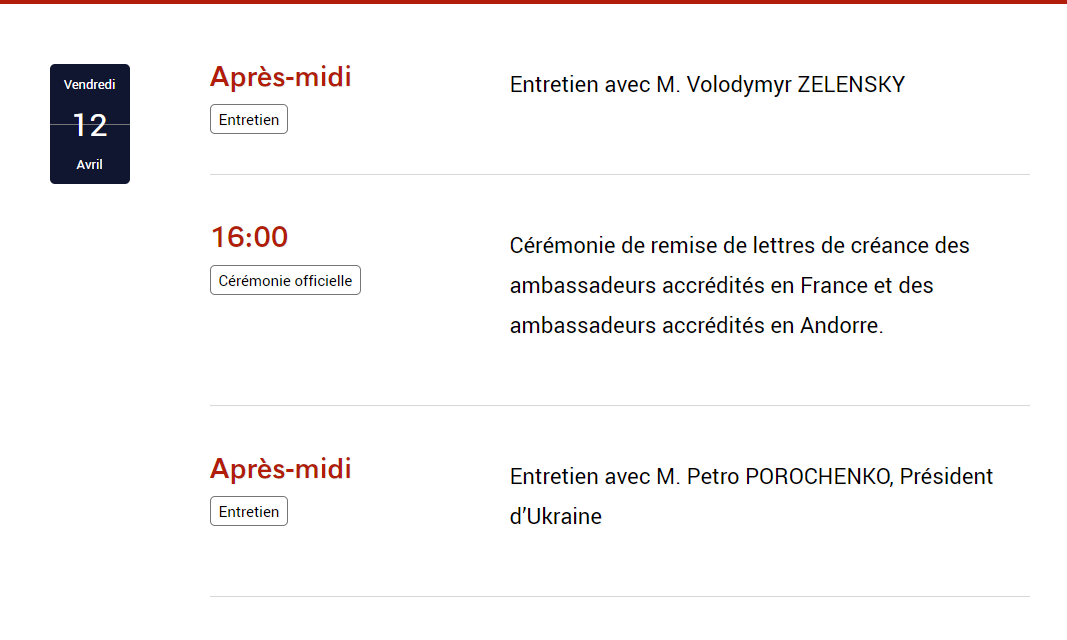Select the Après-midi heading of the Porochenko entry
Screen dimensions: 1067x640
pyautogui.click(x=280, y=469)
